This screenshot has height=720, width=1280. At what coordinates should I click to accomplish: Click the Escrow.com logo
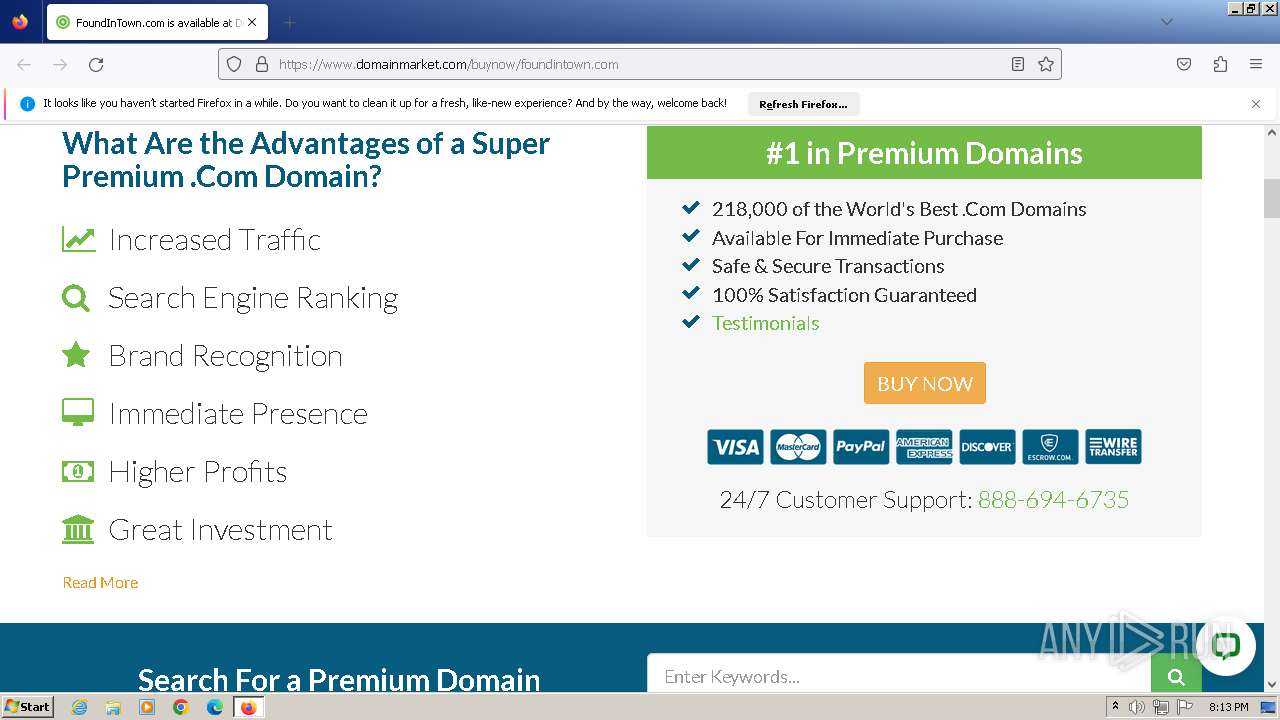tap(1050, 447)
